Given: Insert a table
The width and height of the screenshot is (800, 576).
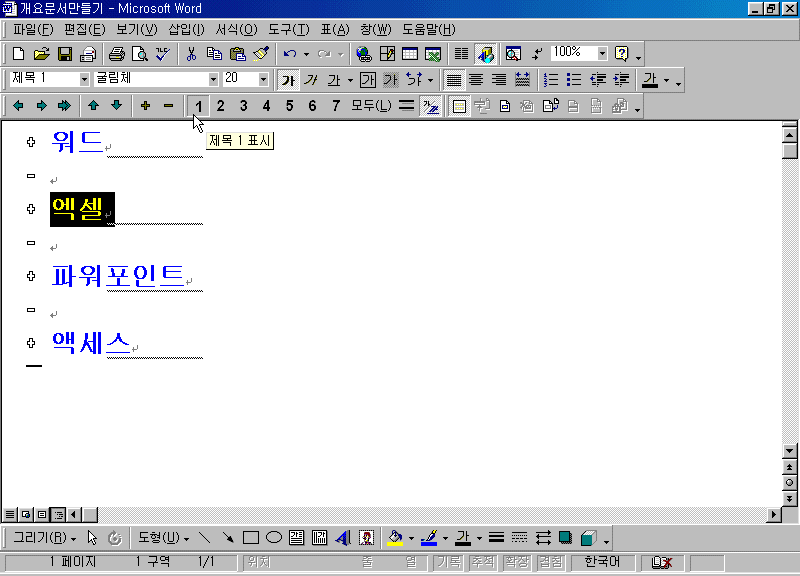Looking at the screenshot, I should pos(410,54).
